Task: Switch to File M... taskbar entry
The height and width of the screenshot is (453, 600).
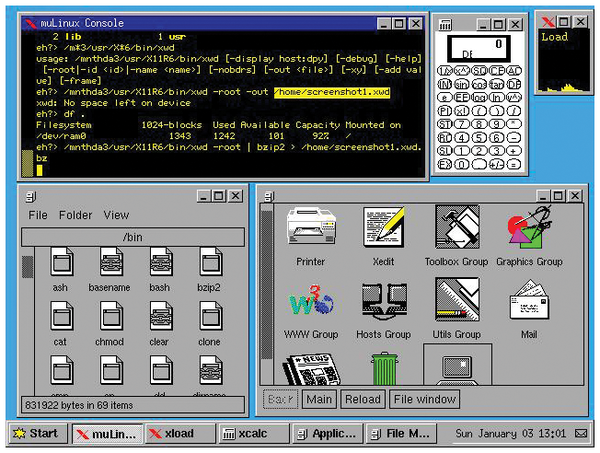Action: tap(401, 434)
